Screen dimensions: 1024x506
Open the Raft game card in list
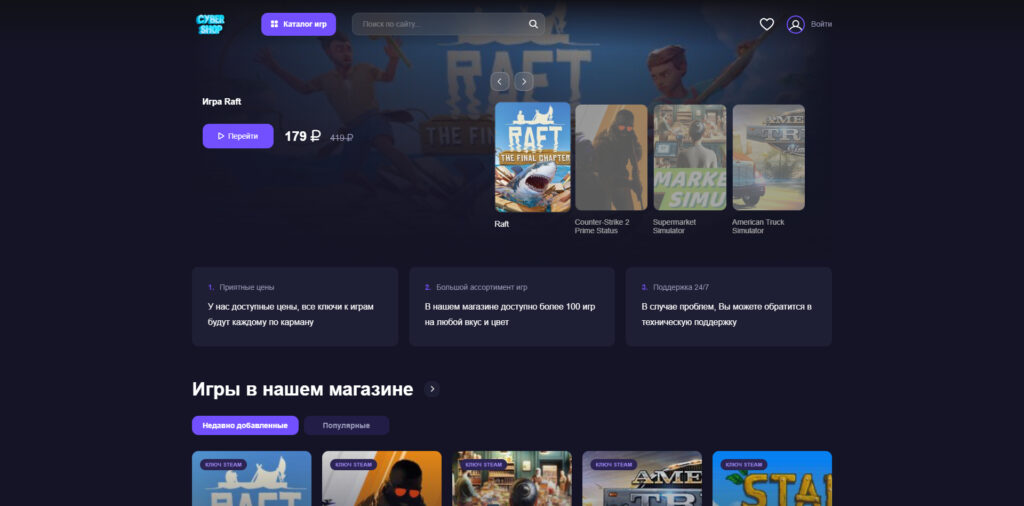(251, 479)
